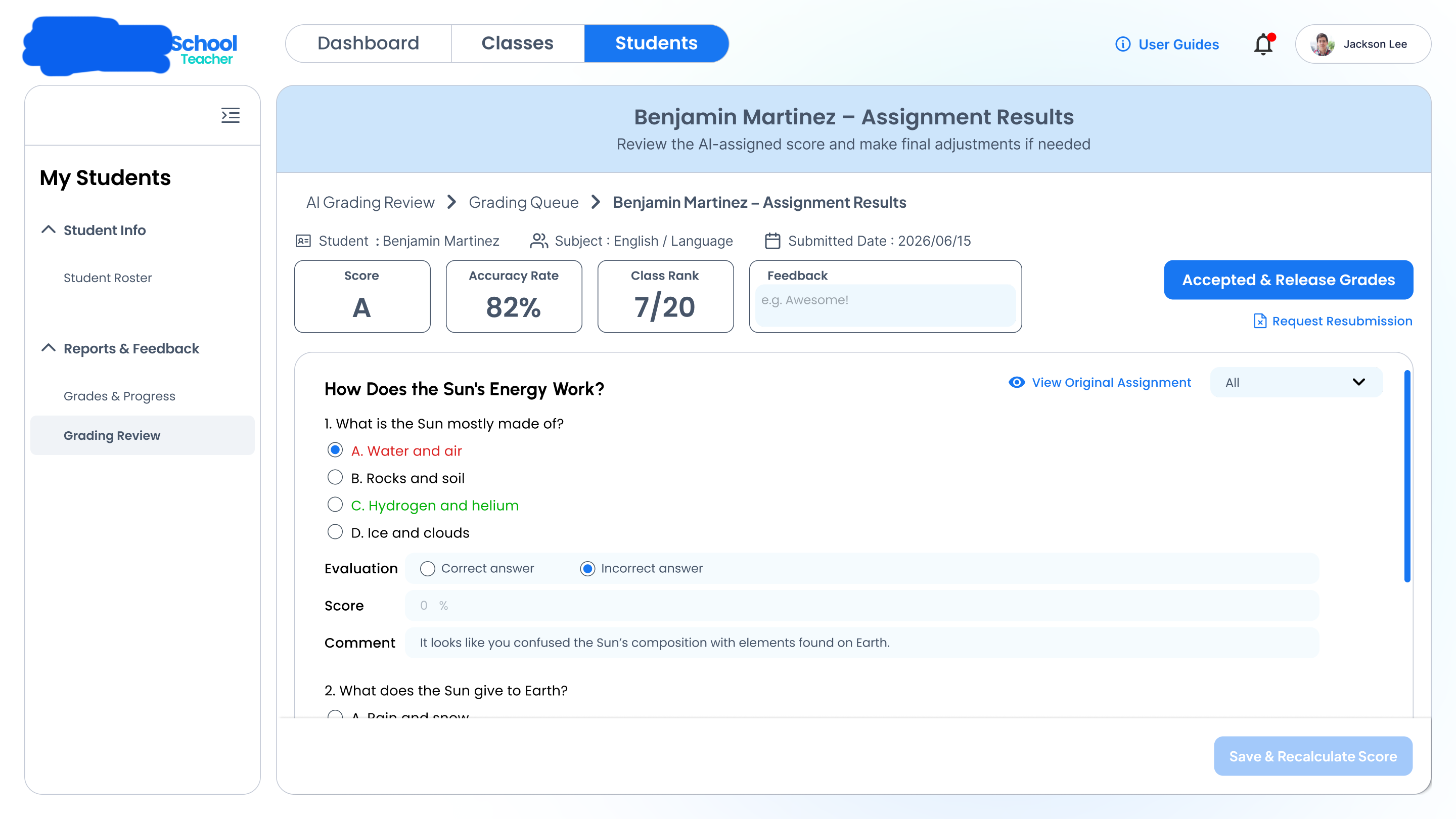
Task: Switch to the Dashboard tab
Action: [369, 43]
